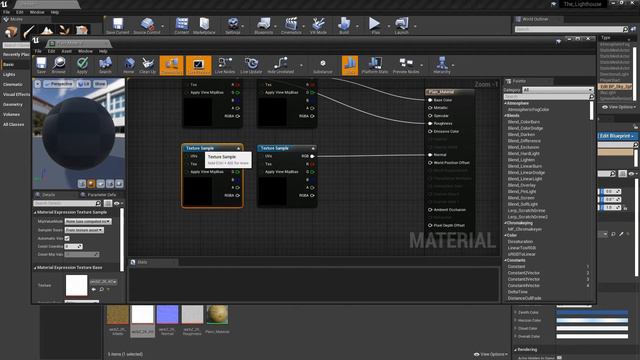Click Save Current in main editor toolbar

(118, 24)
